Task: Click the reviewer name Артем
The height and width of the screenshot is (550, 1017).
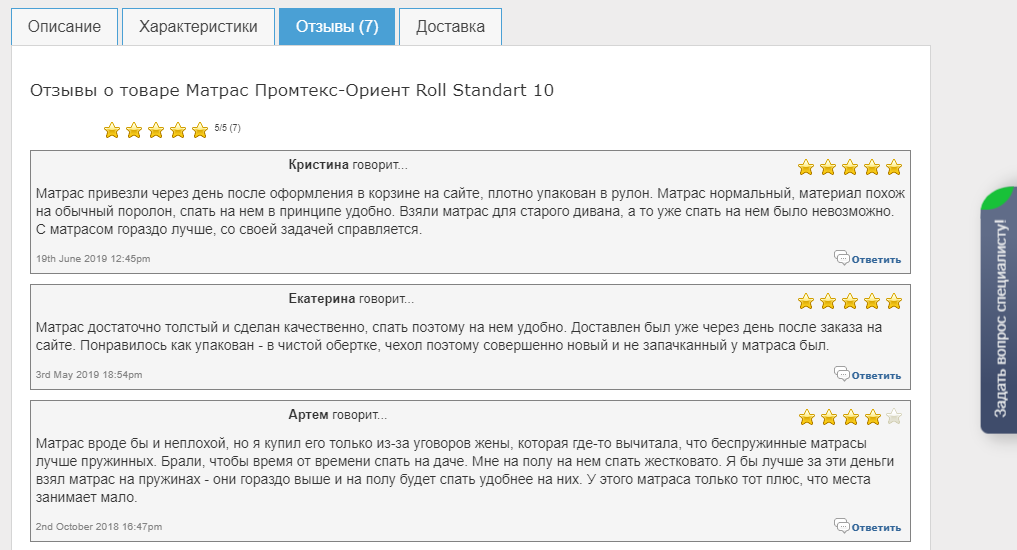Action: click(x=308, y=415)
